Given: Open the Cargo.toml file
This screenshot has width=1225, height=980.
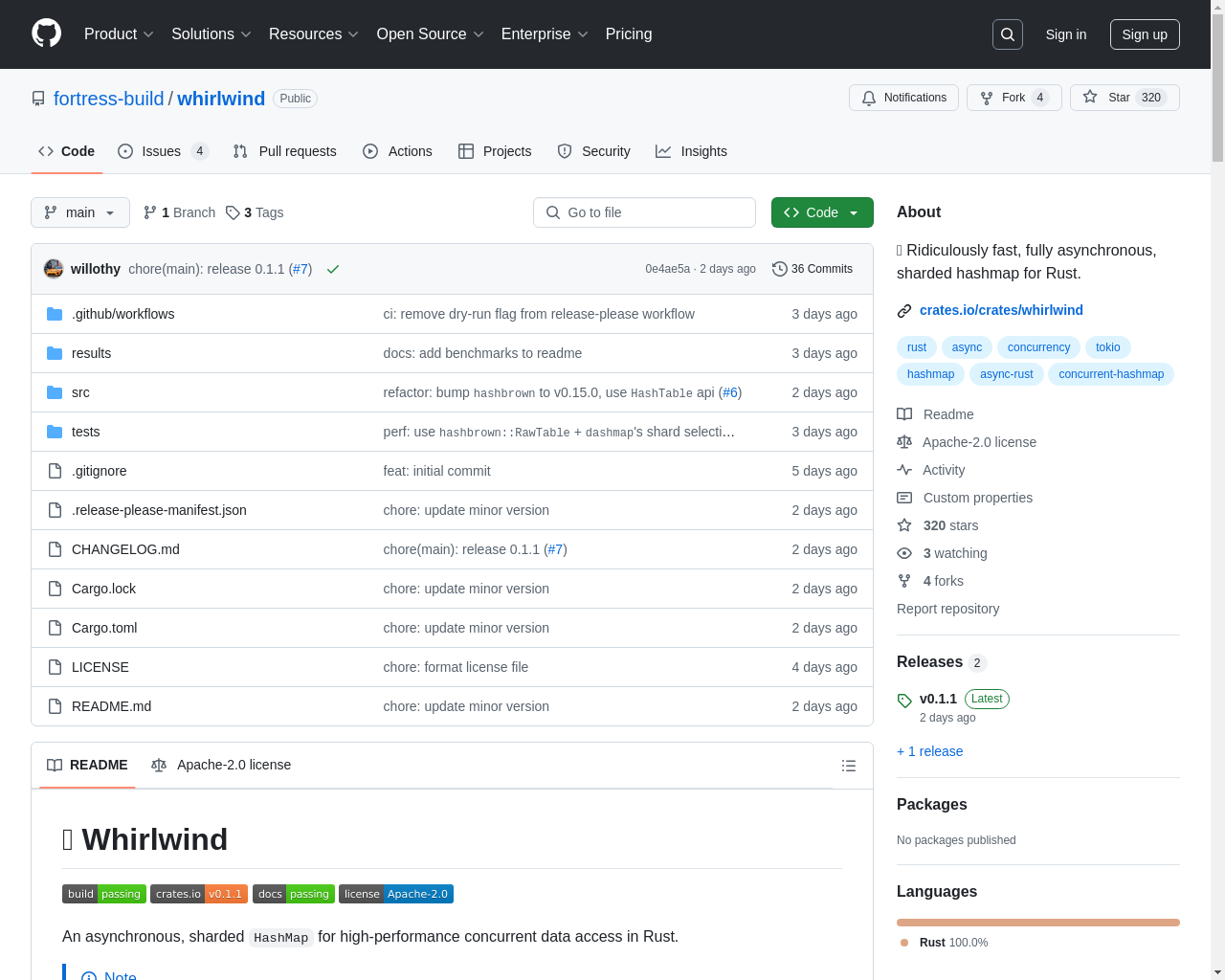Looking at the screenshot, I should click(x=104, y=628).
